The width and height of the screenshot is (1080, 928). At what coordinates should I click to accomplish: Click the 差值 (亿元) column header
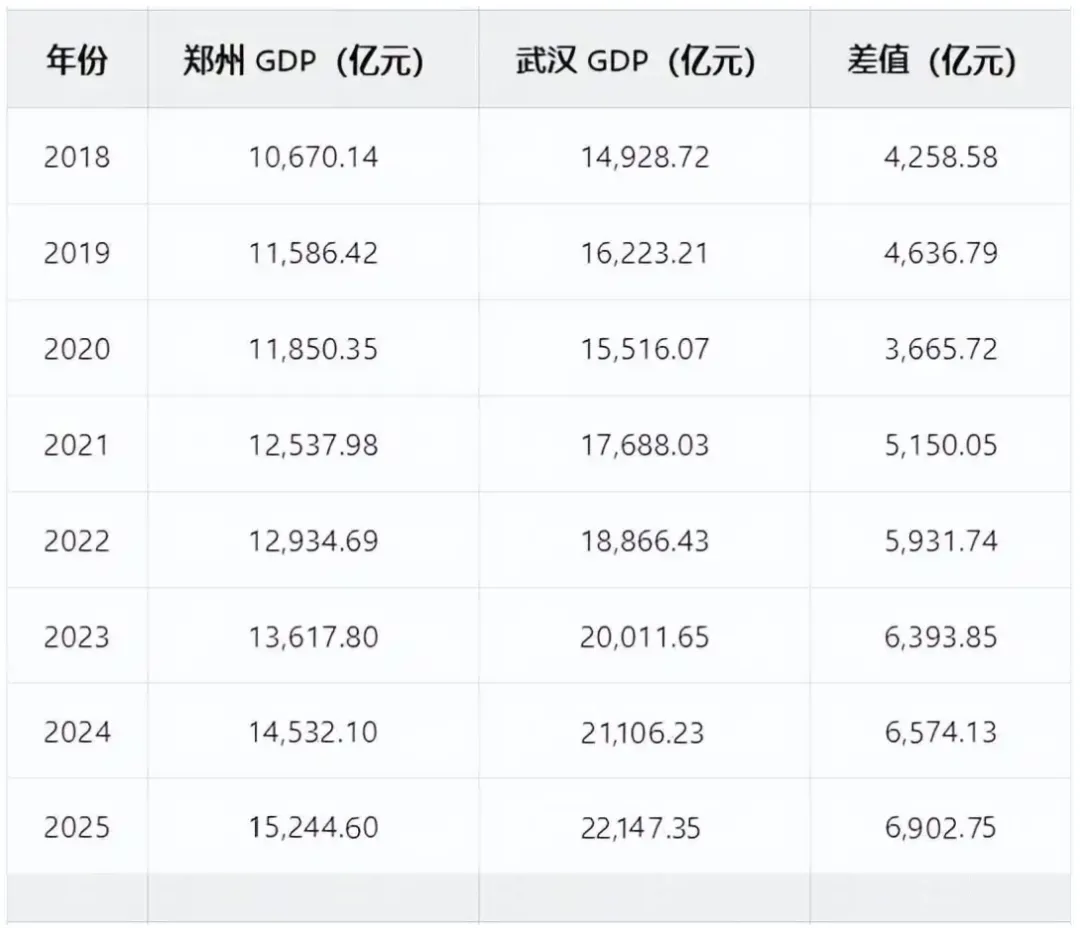941,61
